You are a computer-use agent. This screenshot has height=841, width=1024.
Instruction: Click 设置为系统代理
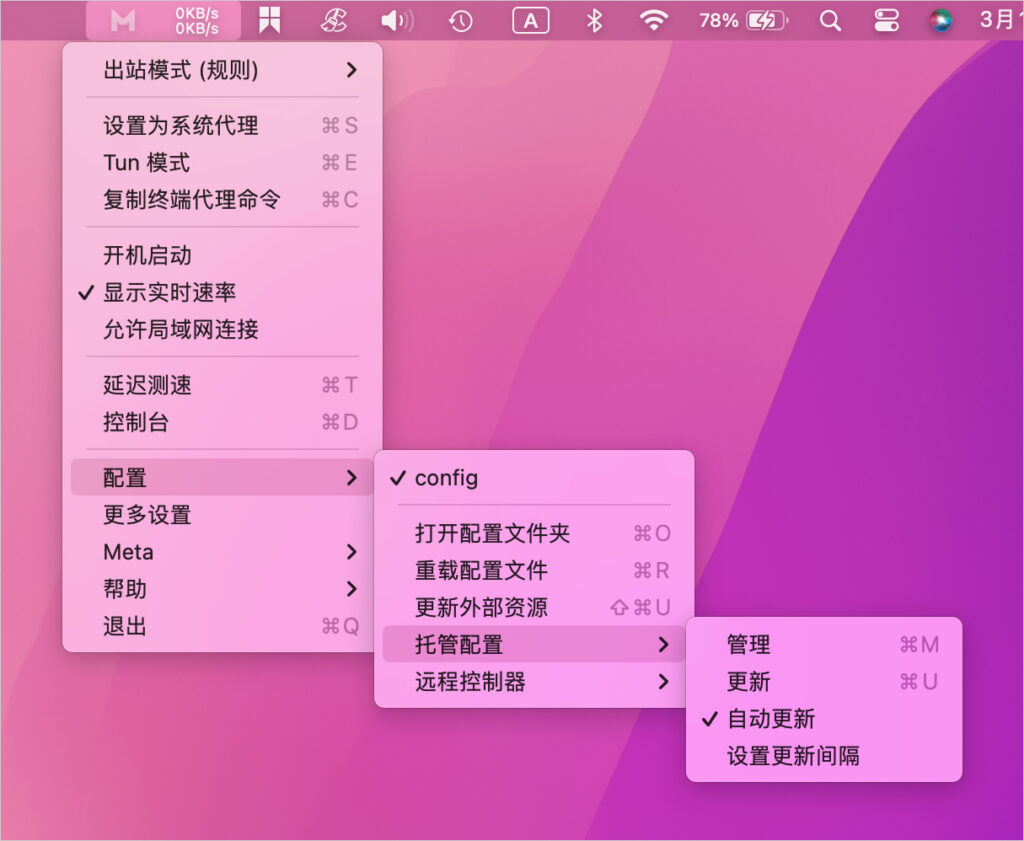181,126
